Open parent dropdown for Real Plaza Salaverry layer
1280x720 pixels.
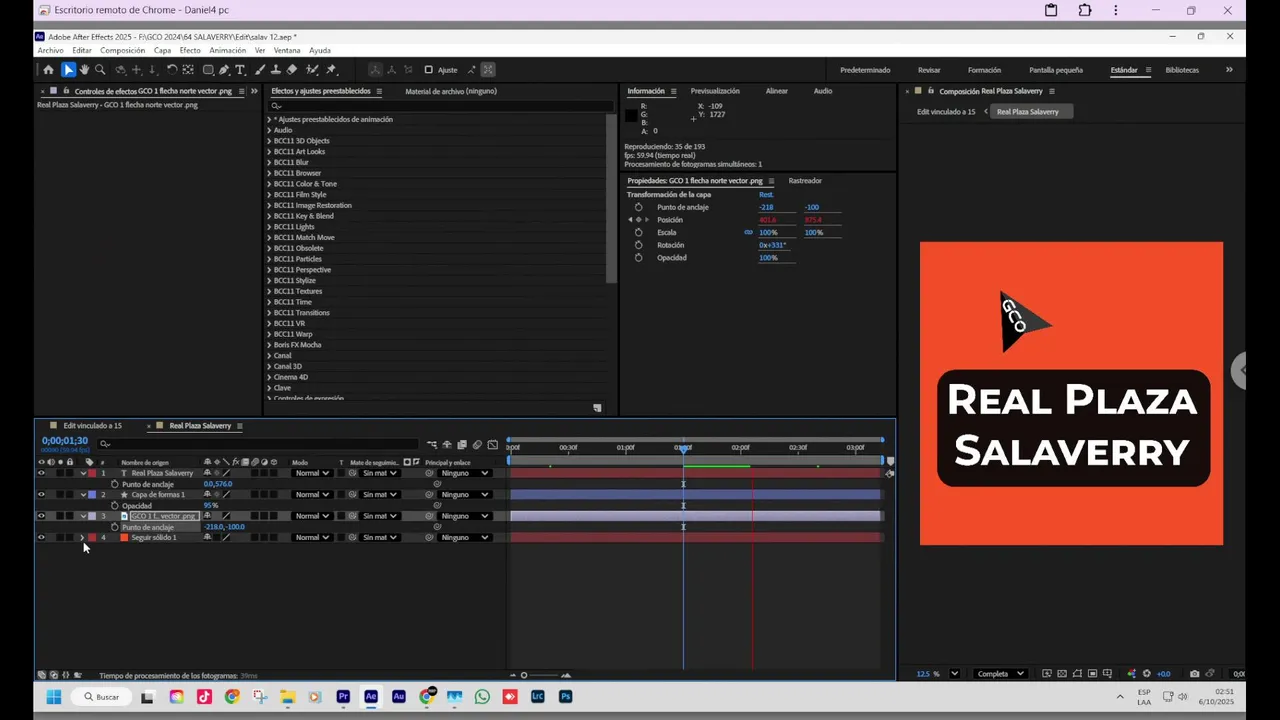coord(465,473)
